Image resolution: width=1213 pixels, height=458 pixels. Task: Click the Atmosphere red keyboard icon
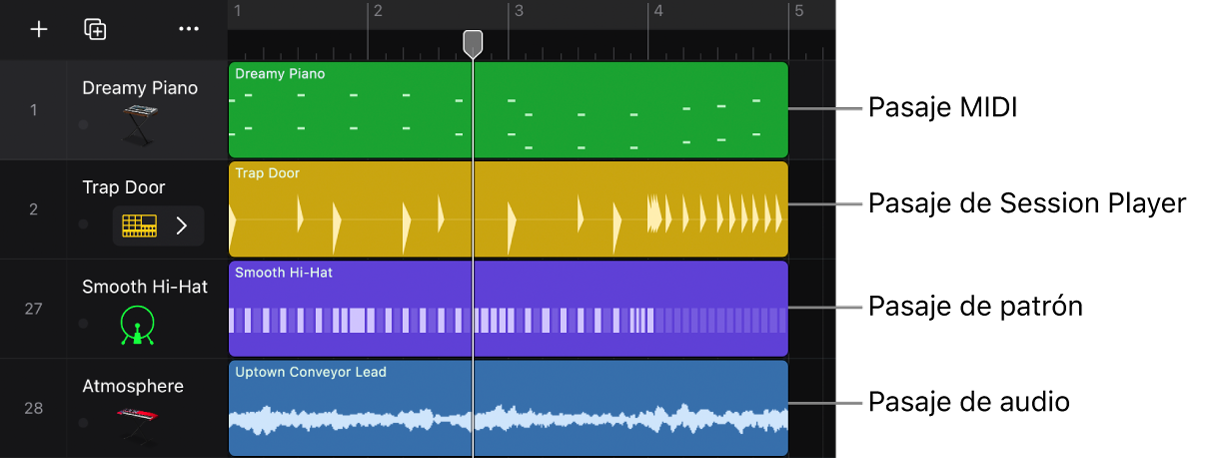[x=139, y=423]
